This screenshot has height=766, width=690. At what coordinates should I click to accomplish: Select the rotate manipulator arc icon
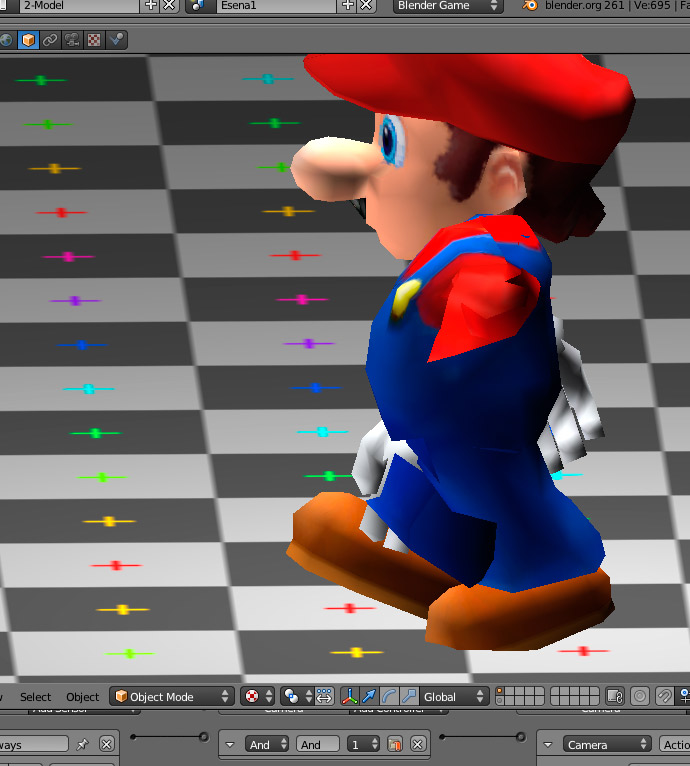pyautogui.click(x=389, y=696)
